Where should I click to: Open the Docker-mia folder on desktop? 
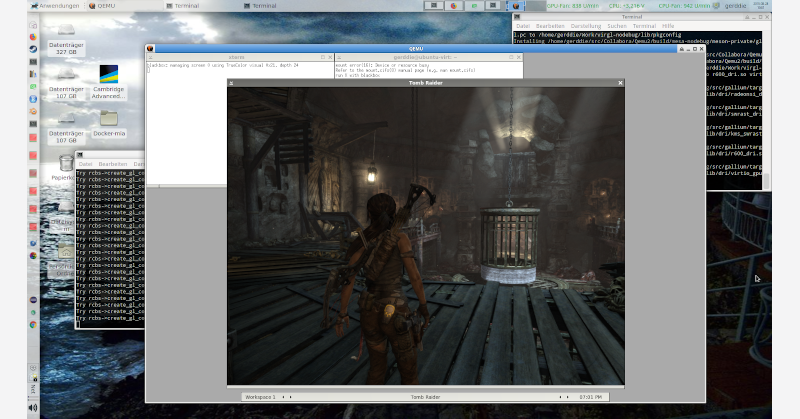pyautogui.click(x=109, y=124)
